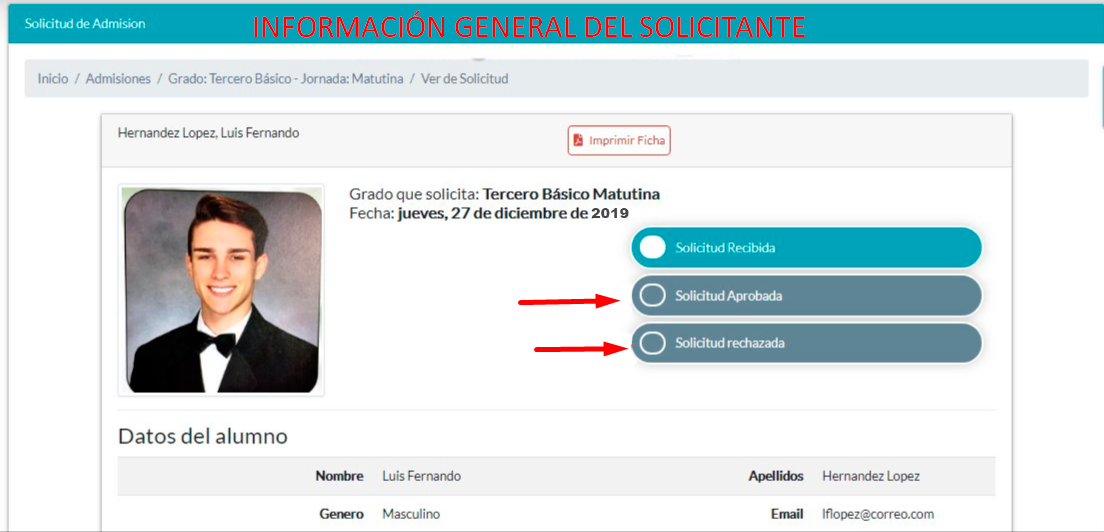Click the Solicitud Recibida status label

(726, 248)
